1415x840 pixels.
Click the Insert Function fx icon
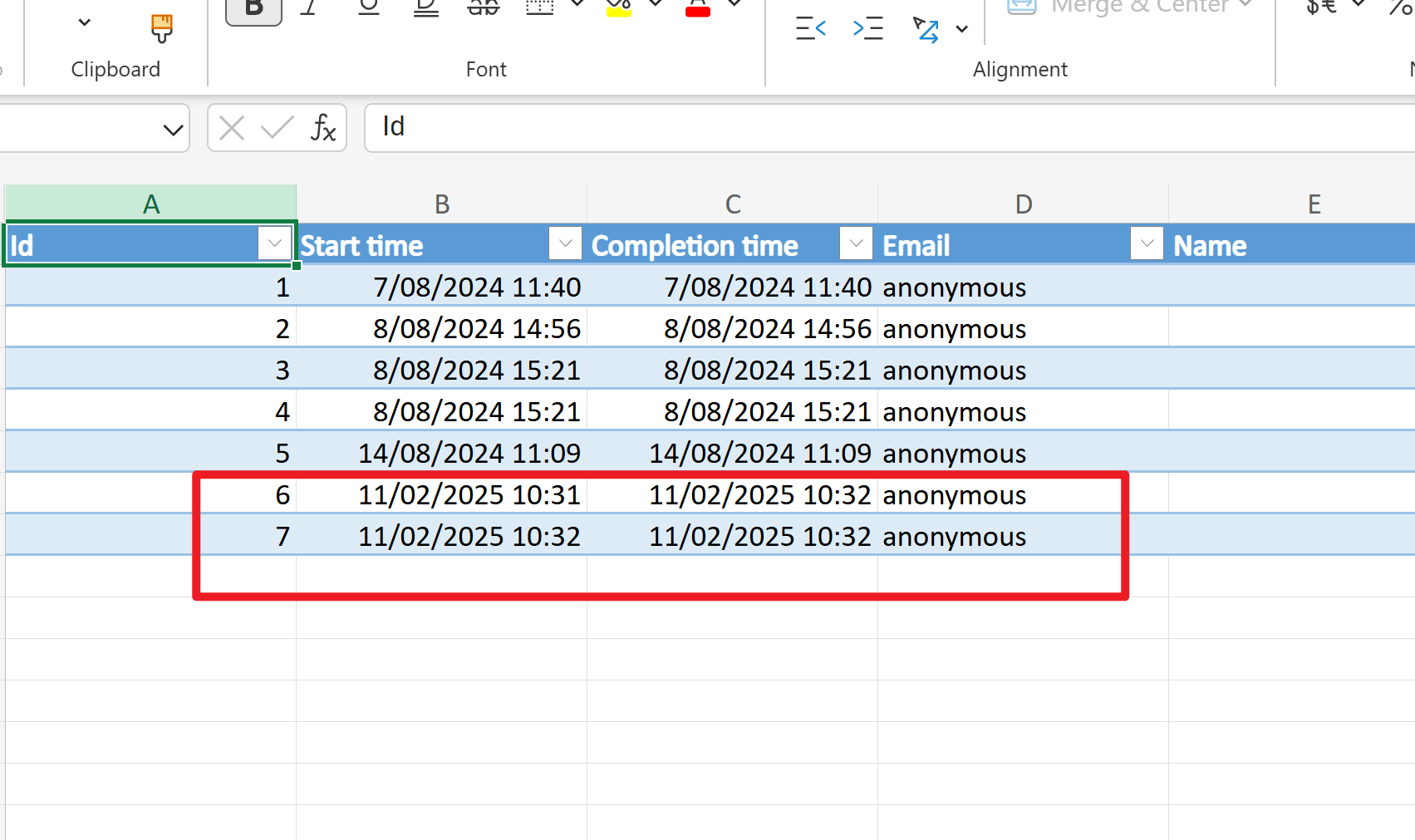(x=323, y=128)
